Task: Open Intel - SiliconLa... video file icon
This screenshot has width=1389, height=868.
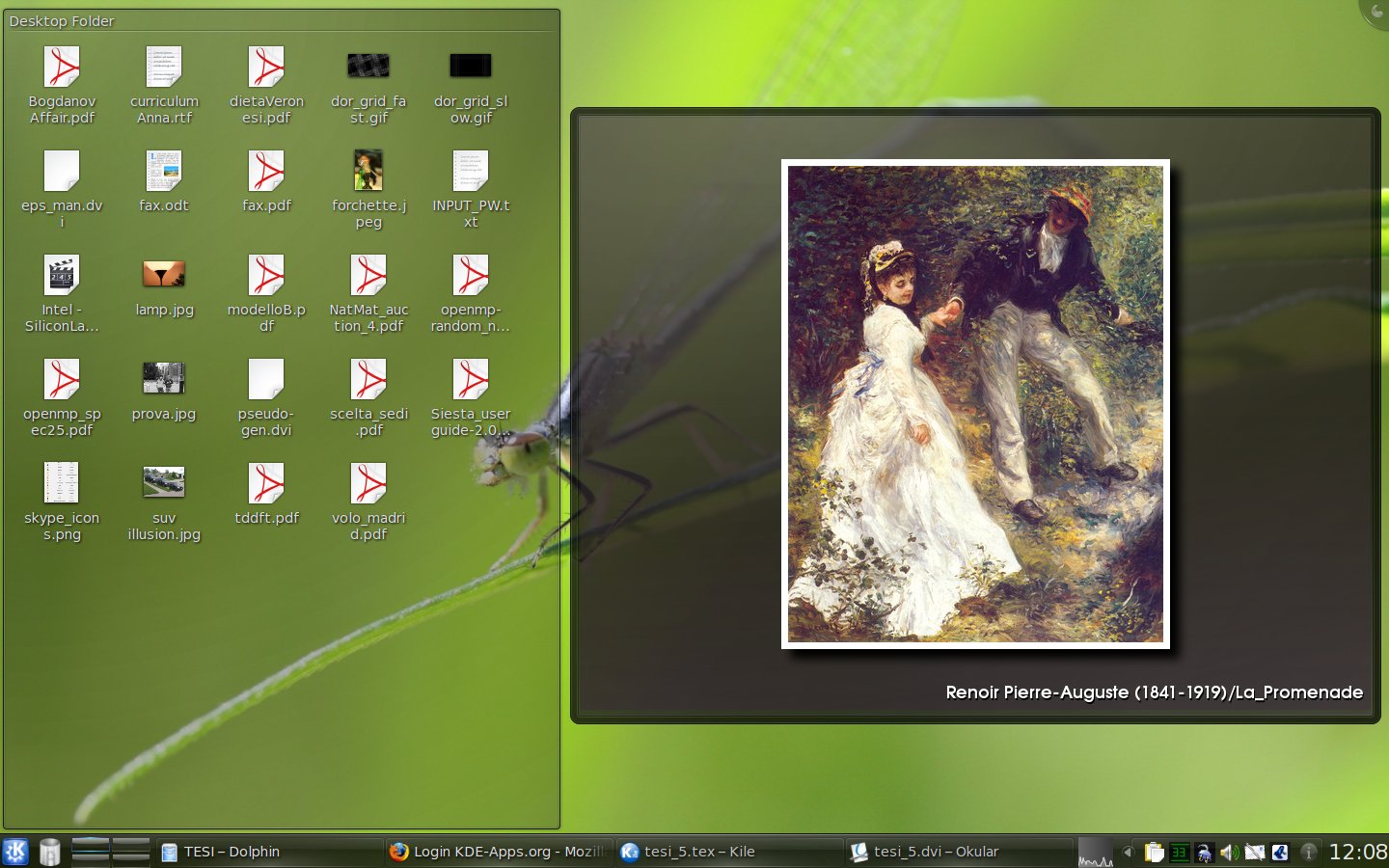Action: (x=62, y=275)
